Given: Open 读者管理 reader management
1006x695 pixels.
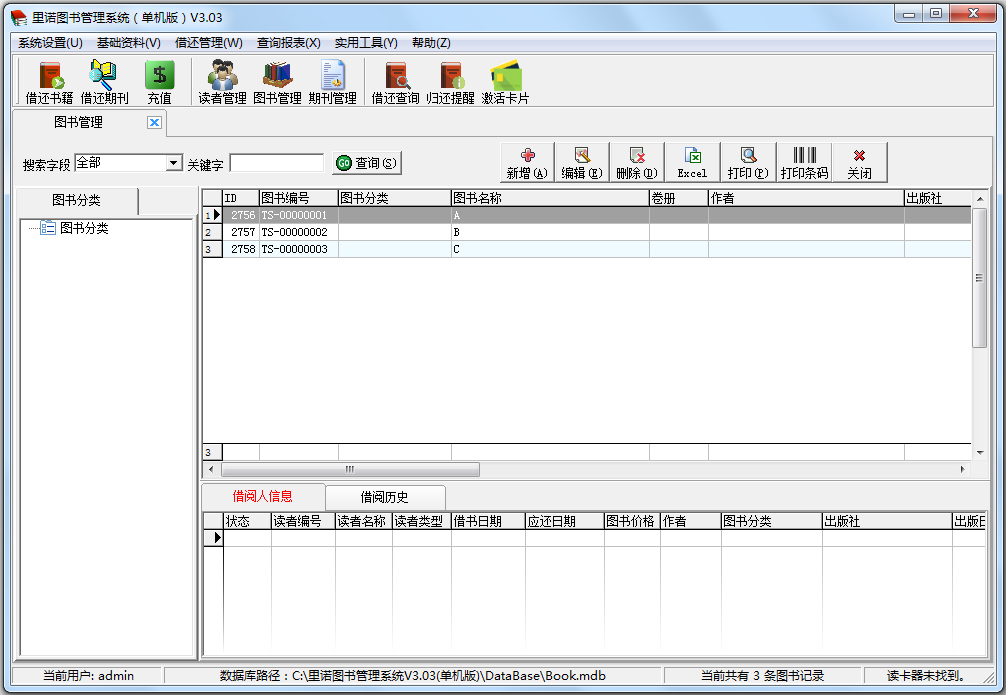Looking at the screenshot, I should click(x=222, y=82).
